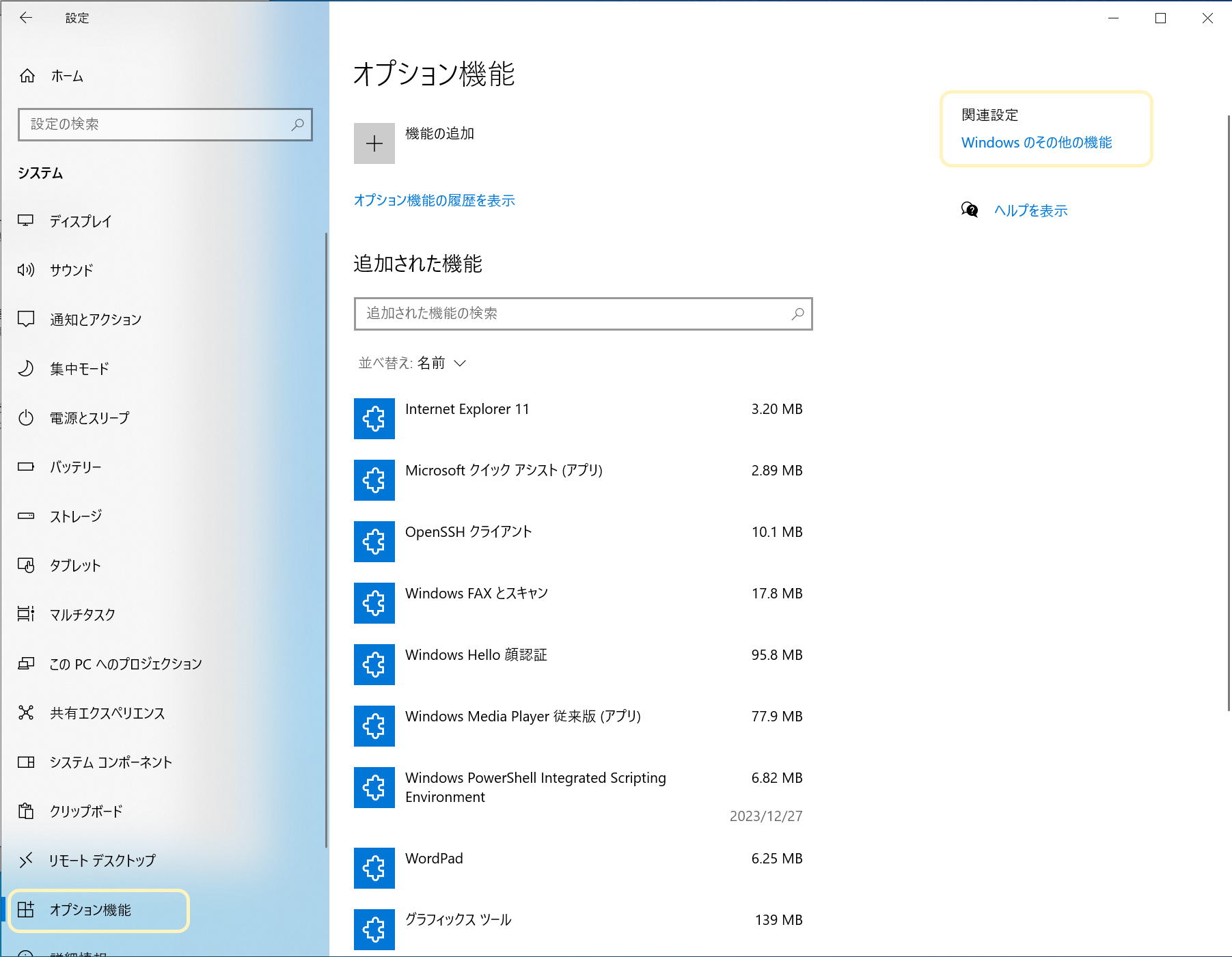Open マルチタスク multitasking icon

pyautogui.click(x=26, y=614)
